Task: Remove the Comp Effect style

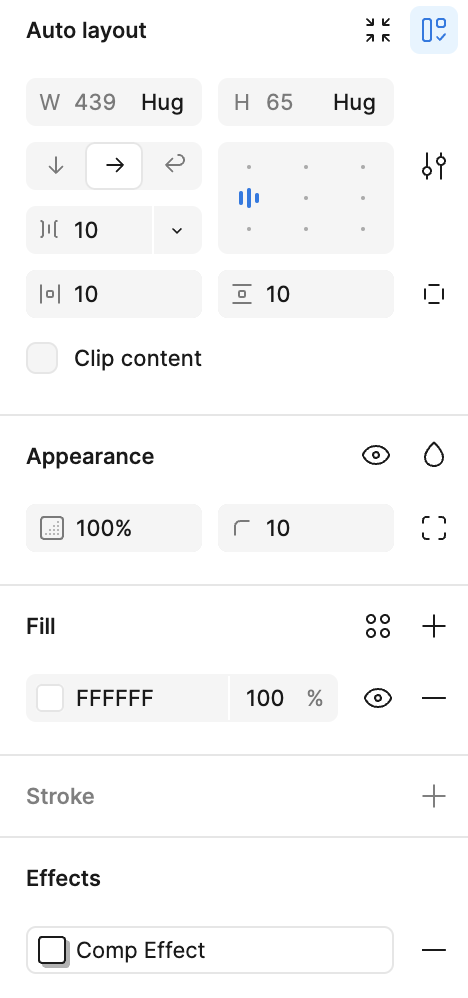Action: point(434,950)
